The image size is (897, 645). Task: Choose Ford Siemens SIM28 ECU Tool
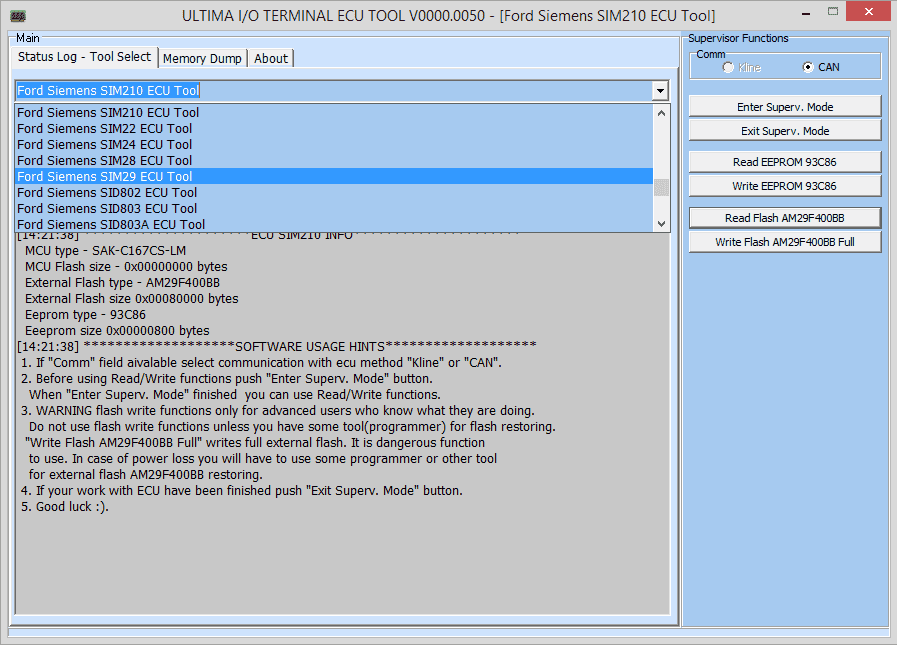point(334,160)
